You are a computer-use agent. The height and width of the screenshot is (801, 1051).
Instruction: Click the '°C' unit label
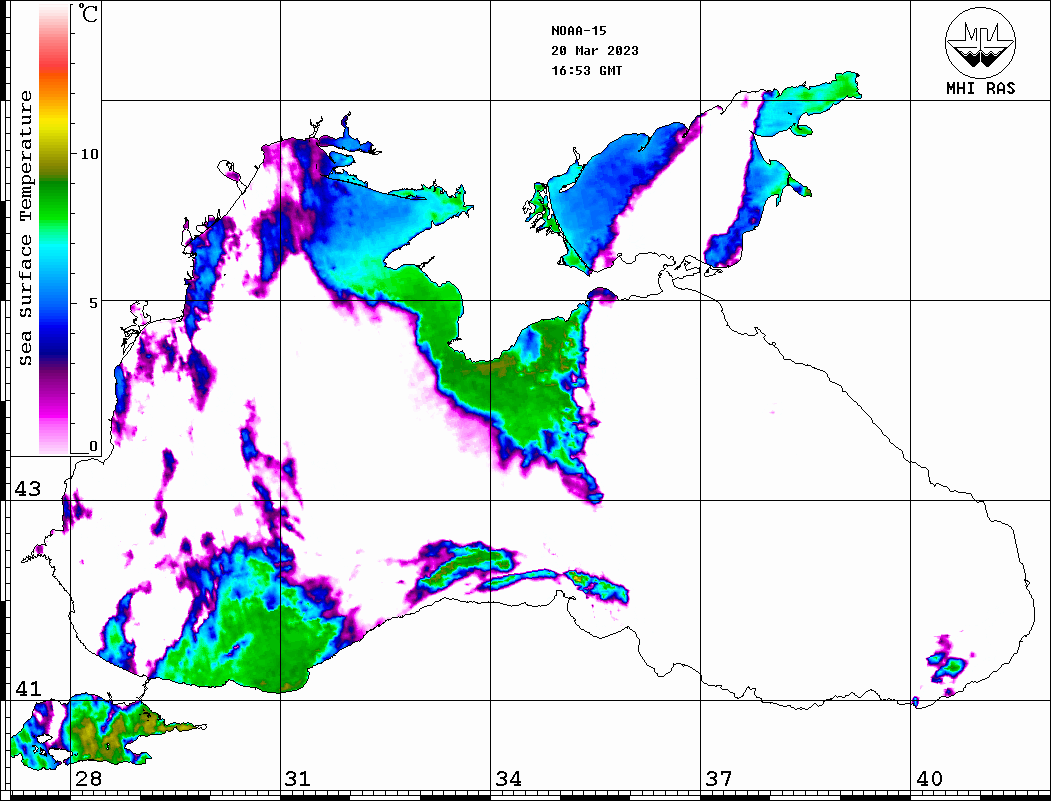tap(88, 14)
